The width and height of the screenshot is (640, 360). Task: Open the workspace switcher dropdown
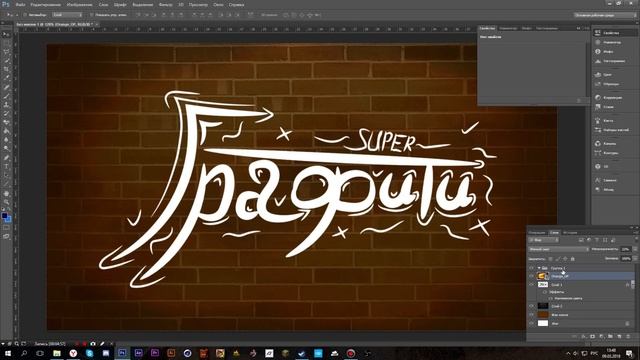tap(605, 15)
